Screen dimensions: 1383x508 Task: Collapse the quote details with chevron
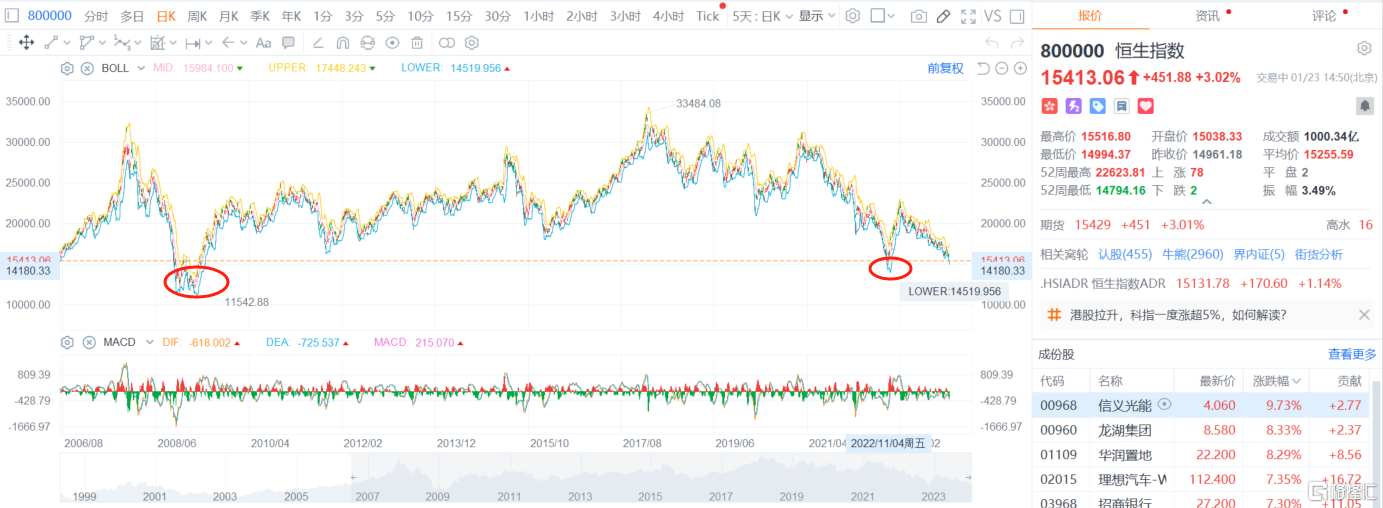(1206, 201)
